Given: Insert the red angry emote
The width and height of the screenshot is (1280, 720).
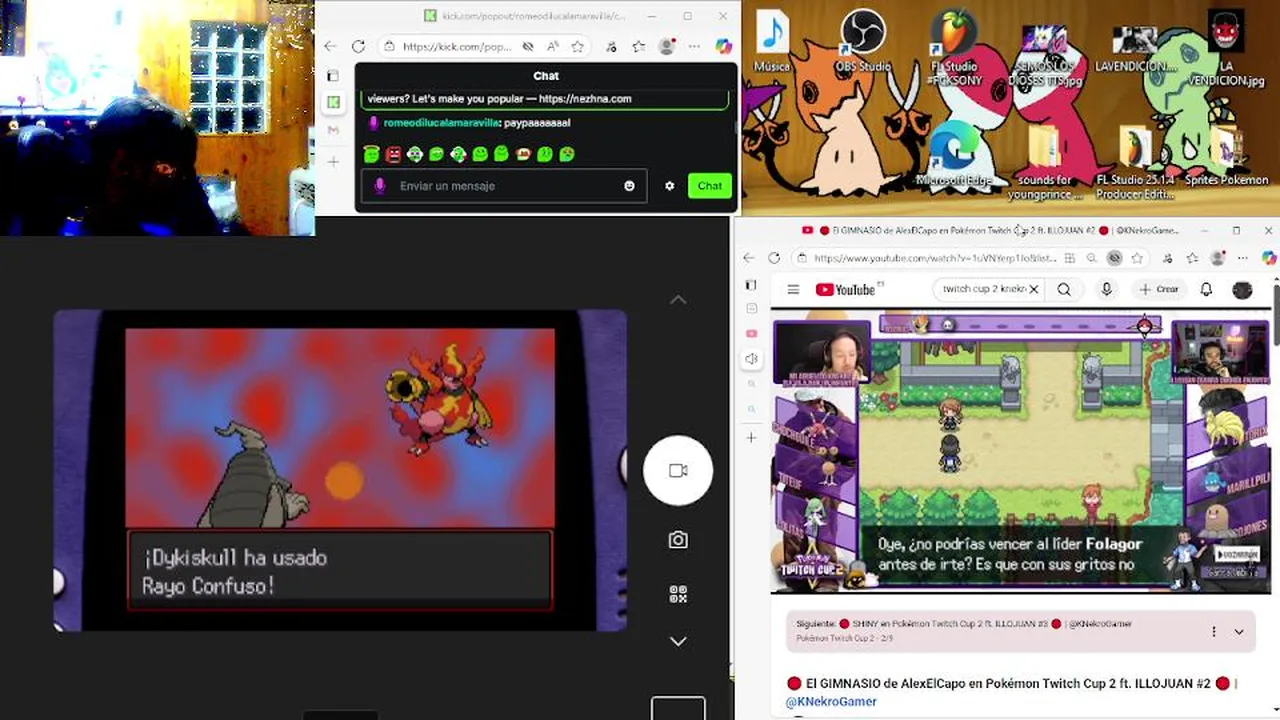Looking at the screenshot, I should click(393, 154).
